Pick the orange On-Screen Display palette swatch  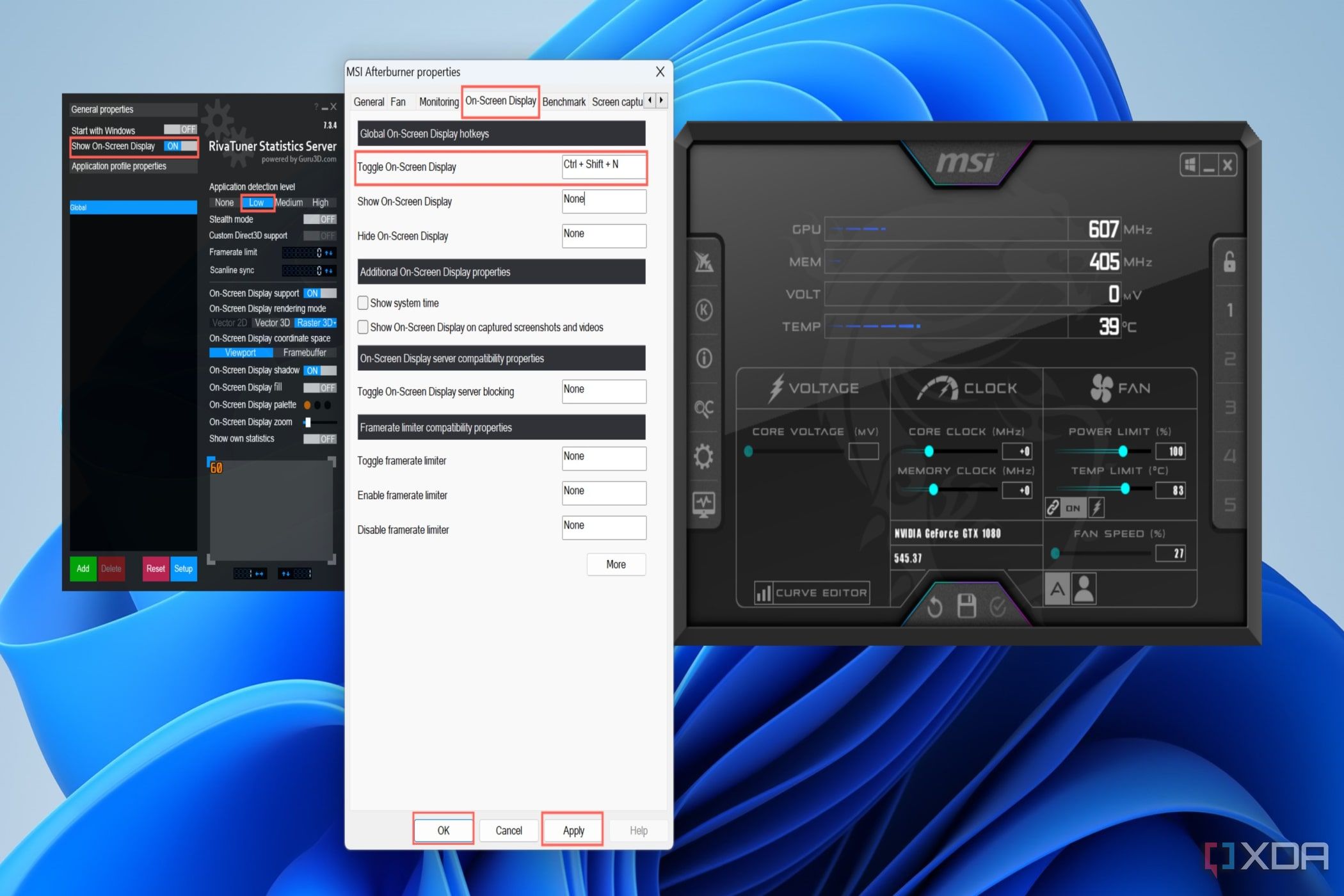tap(307, 405)
